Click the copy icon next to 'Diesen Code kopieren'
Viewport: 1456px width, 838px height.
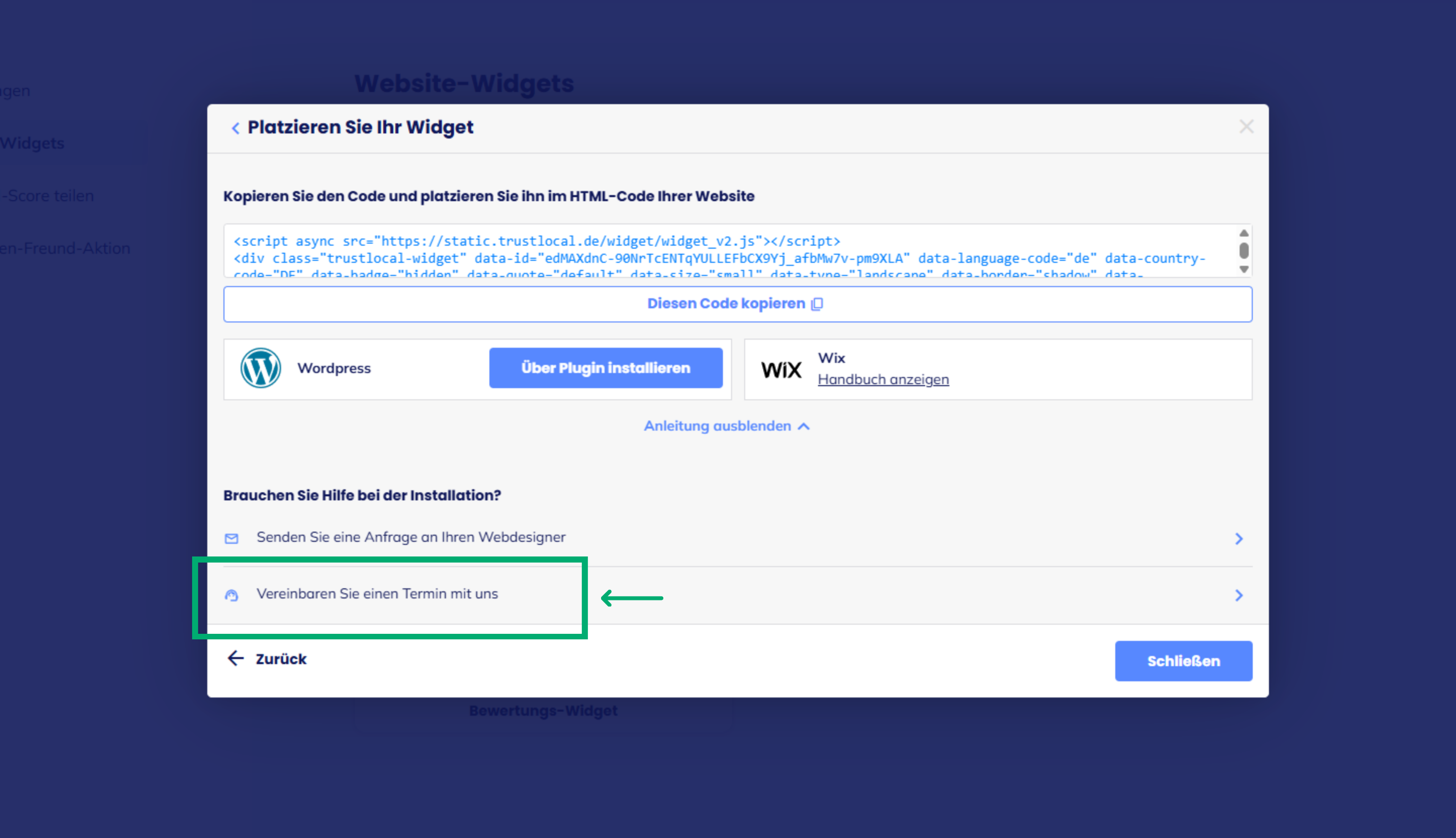tap(817, 304)
